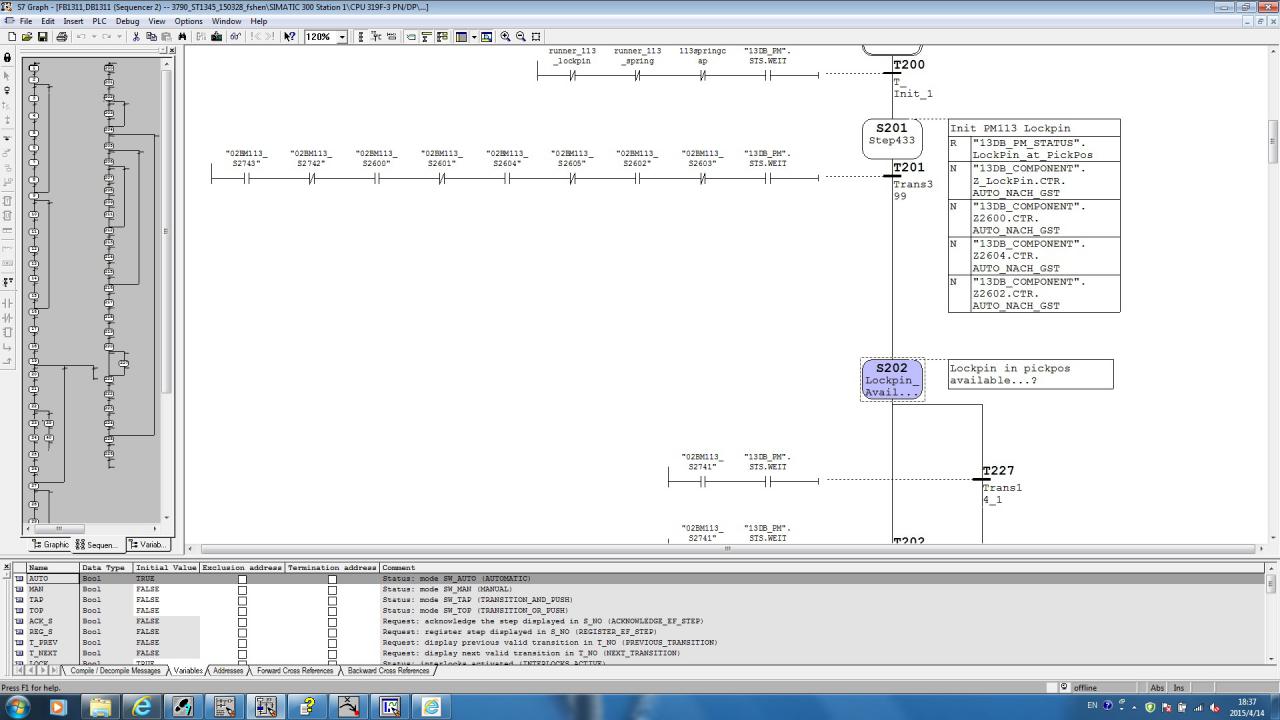This screenshot has width=1280, height=720.
Task: Tick the Exclusion address checkbox for AUTO
Action: tap(242, 579)
